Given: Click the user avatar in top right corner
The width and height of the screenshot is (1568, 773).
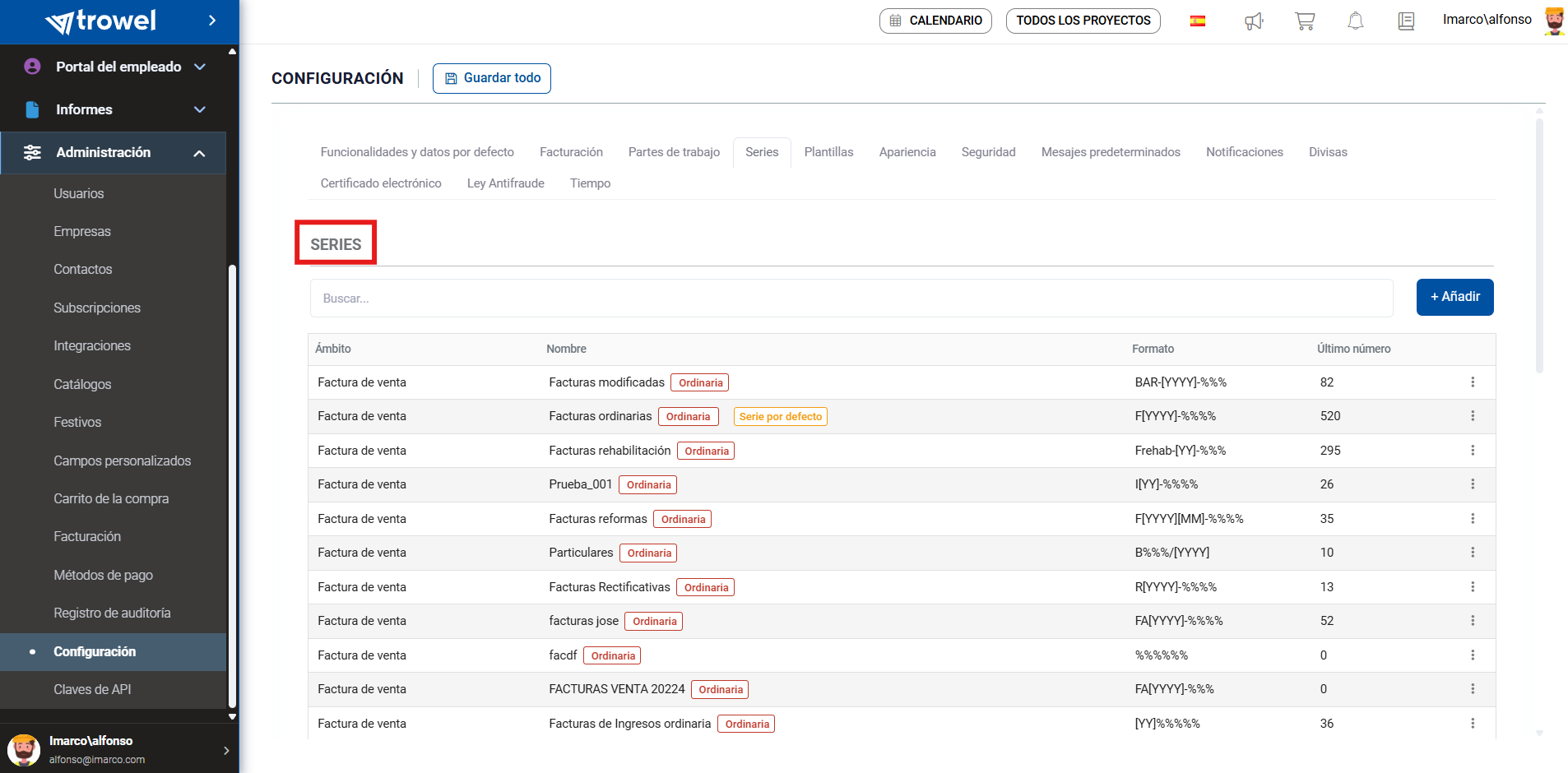Looking at the screenshot, I should [x=1553, y=21].
